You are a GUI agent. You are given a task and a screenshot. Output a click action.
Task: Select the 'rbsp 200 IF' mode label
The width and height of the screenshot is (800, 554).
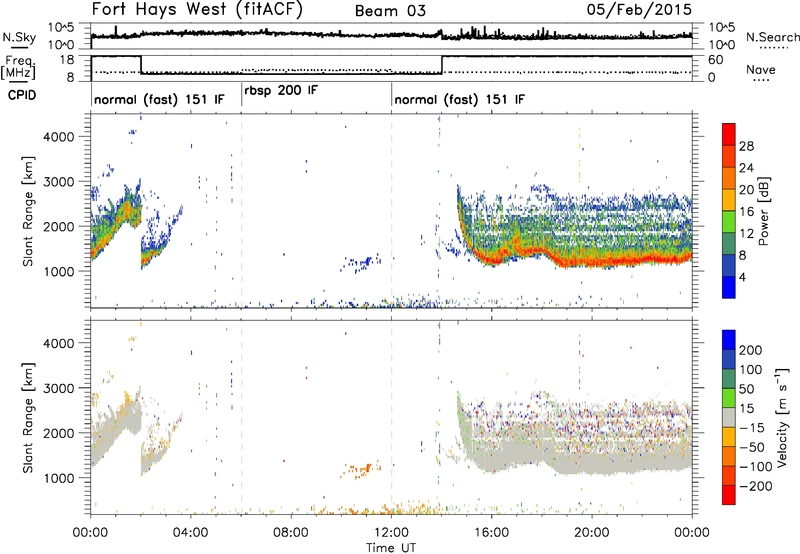281,90
